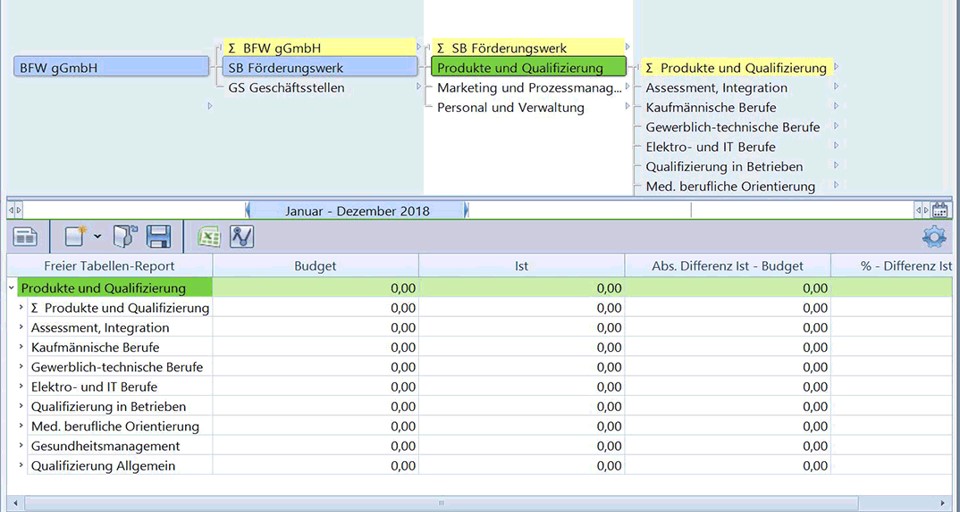The width and height of the screenshot is (960, 512).
Task: Select BFW gGmbH root node
Action: tap(111, 68)
